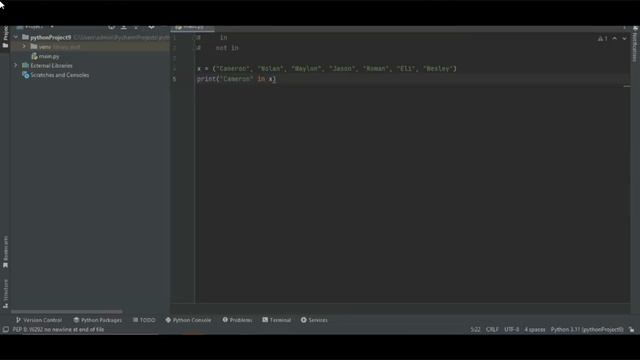Viewport: 640px width, 360px height.
Task: Click the External Libraries icon
Action: coord(25,65)
